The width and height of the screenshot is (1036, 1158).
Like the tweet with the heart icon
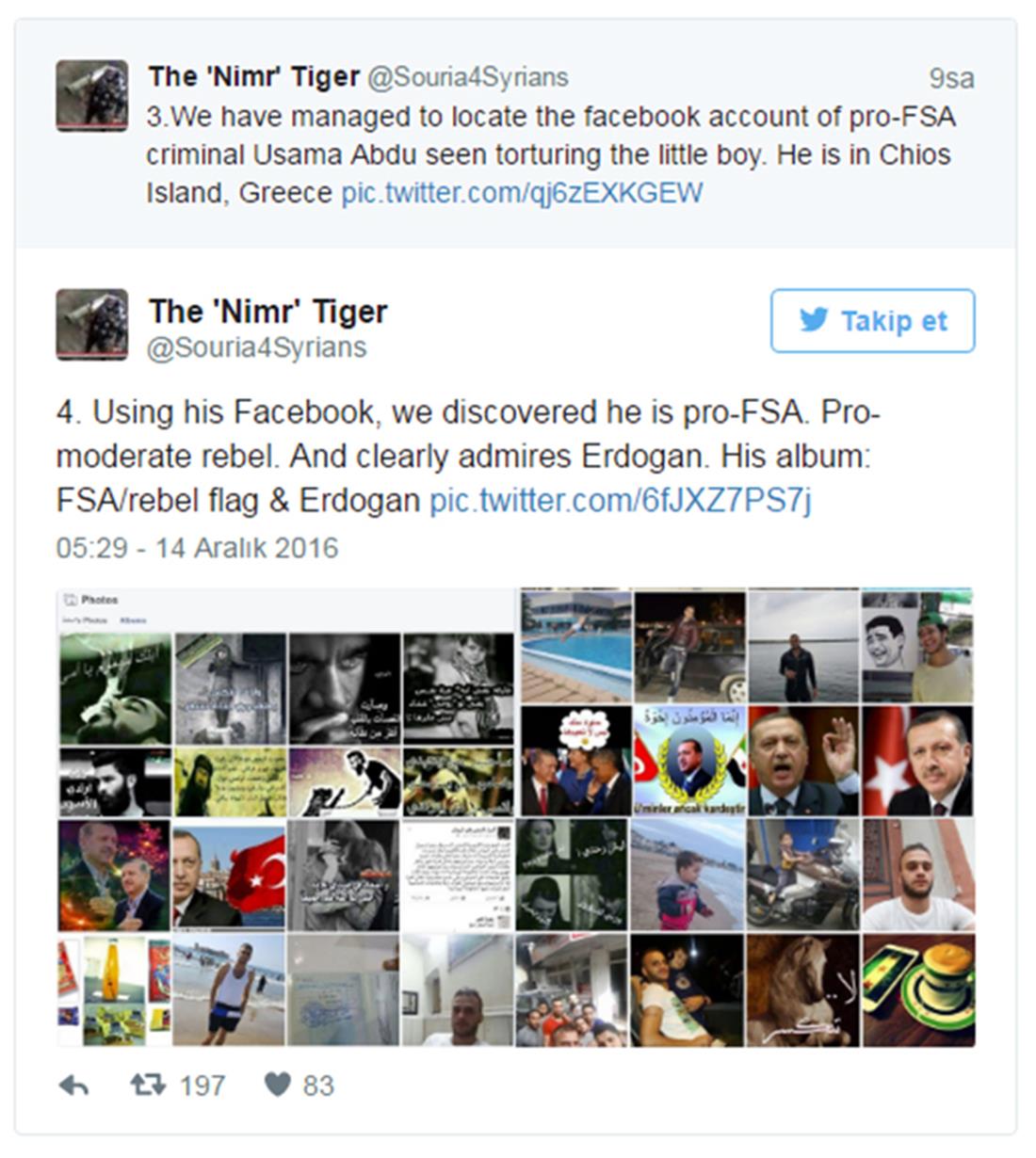pos(277,1085)
